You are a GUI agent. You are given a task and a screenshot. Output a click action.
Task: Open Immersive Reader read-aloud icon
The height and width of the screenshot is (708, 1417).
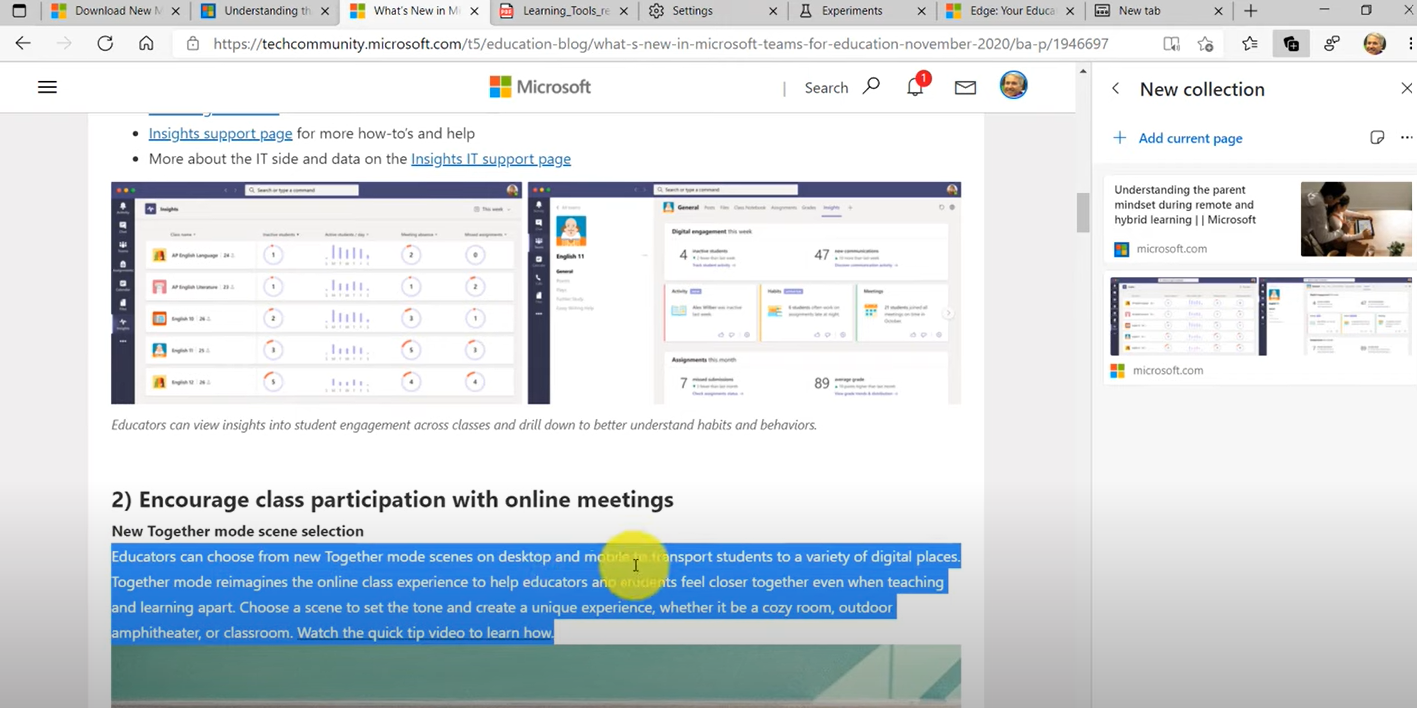(x=1172, y=44)
